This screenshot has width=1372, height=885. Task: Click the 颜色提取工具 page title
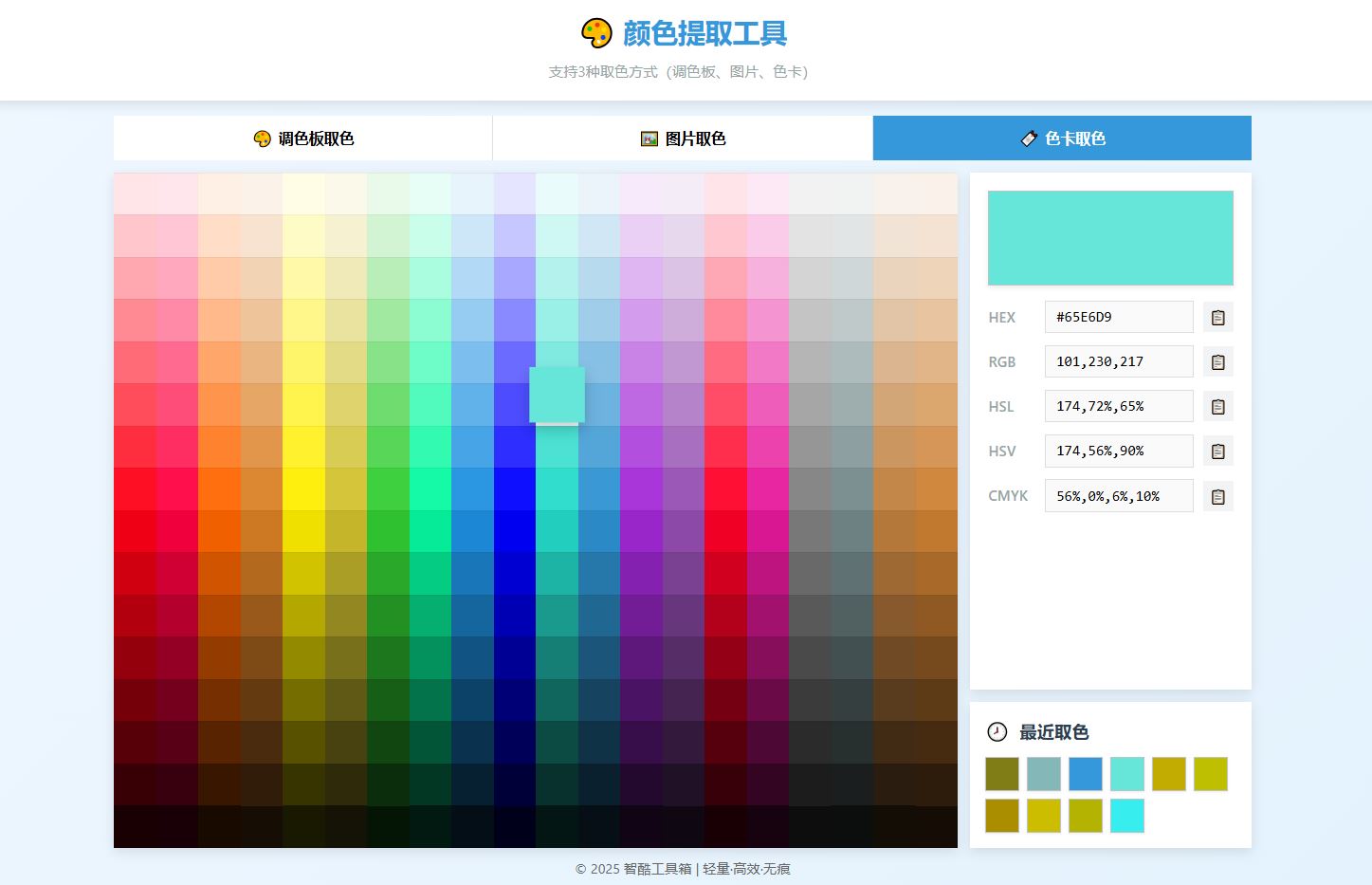(x=704, y=33)
